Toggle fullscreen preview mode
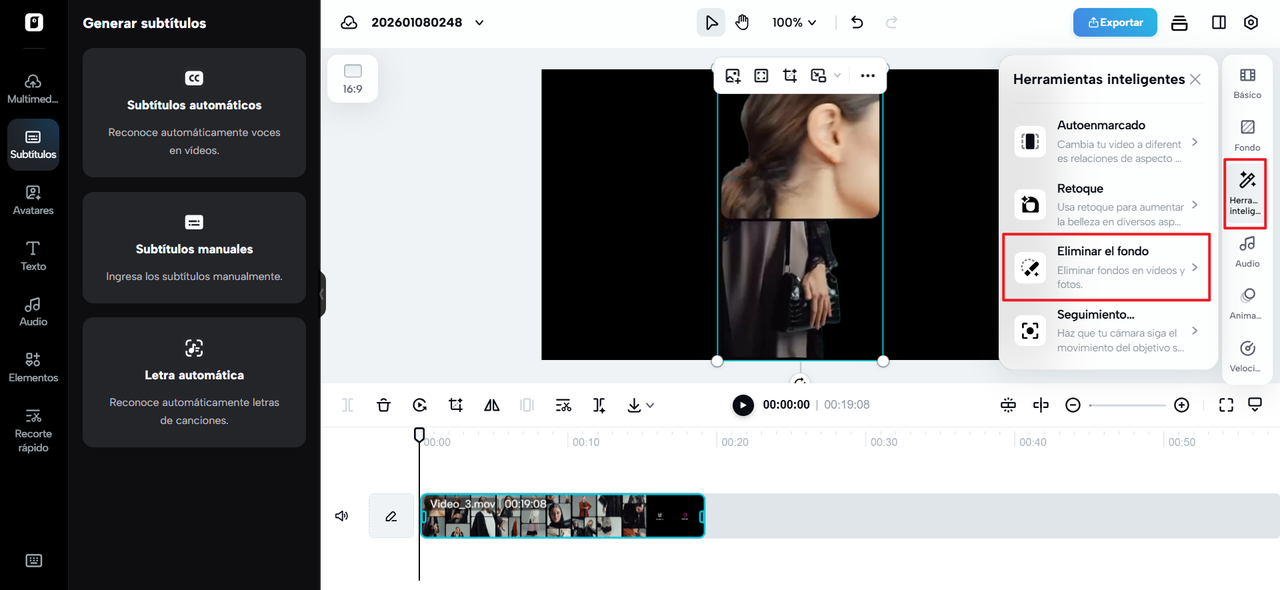This screenshot has height=590, width=1280. coord(1226,405)
